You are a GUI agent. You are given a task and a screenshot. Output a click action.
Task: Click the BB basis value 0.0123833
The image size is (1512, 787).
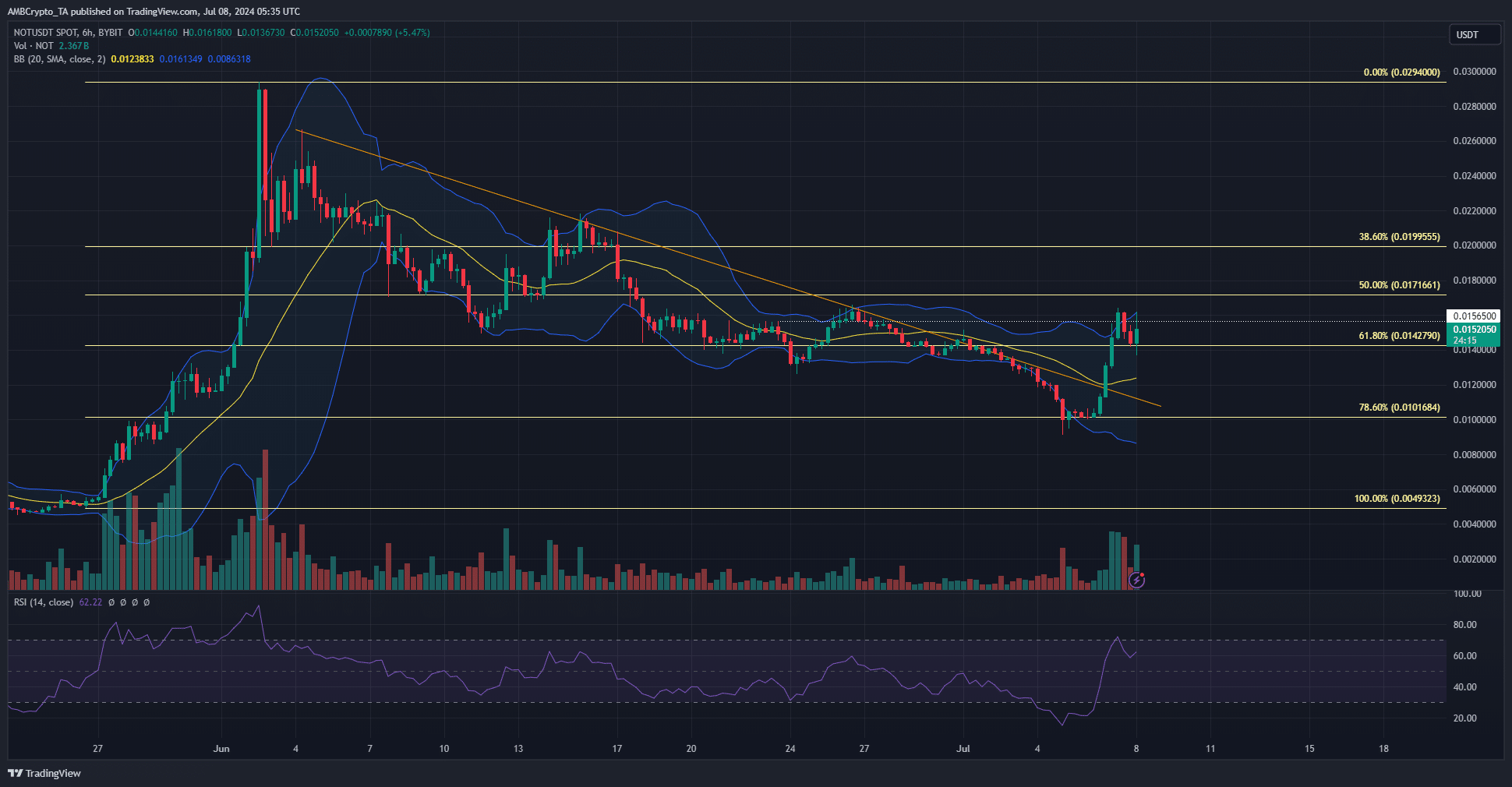[x=132, y=59]
